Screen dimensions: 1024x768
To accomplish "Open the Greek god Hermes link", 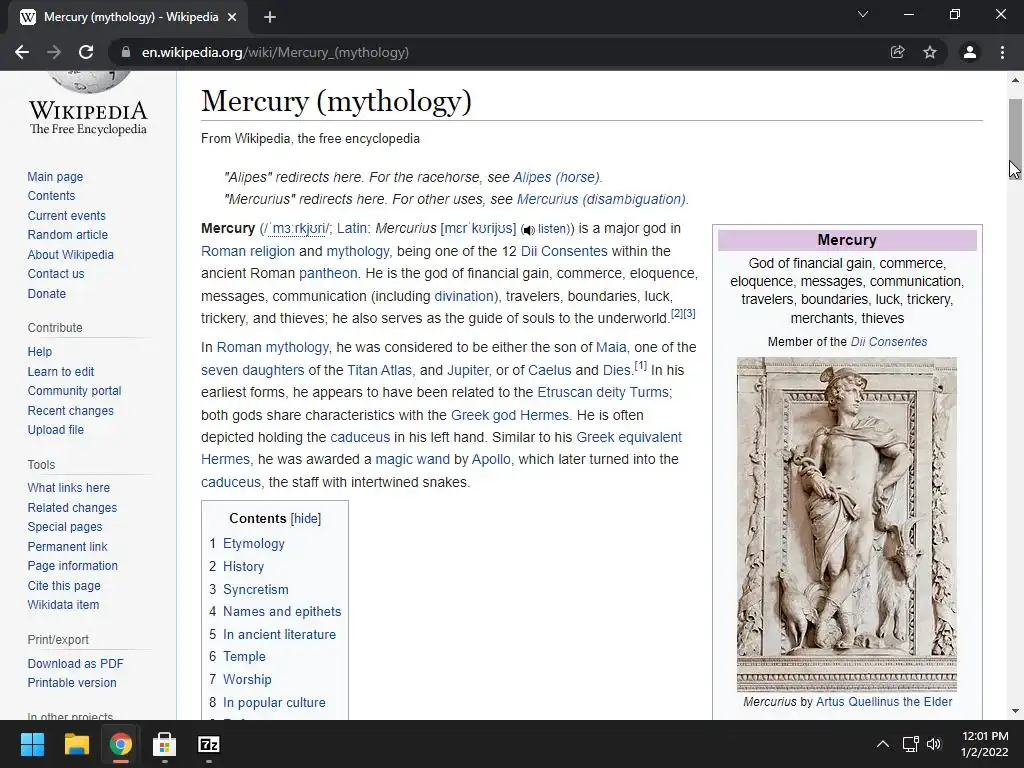I will coord(509,415).
